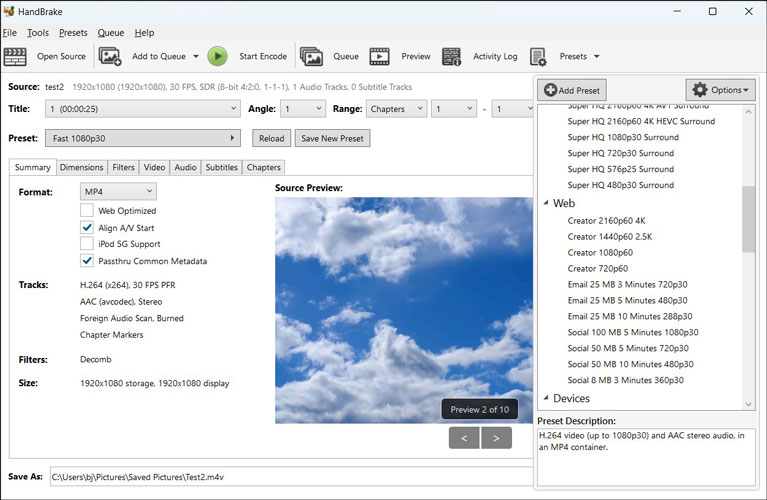Click the Presets toolbar dropdown arrow
The image size is (767, 500).
pos(597,56)
